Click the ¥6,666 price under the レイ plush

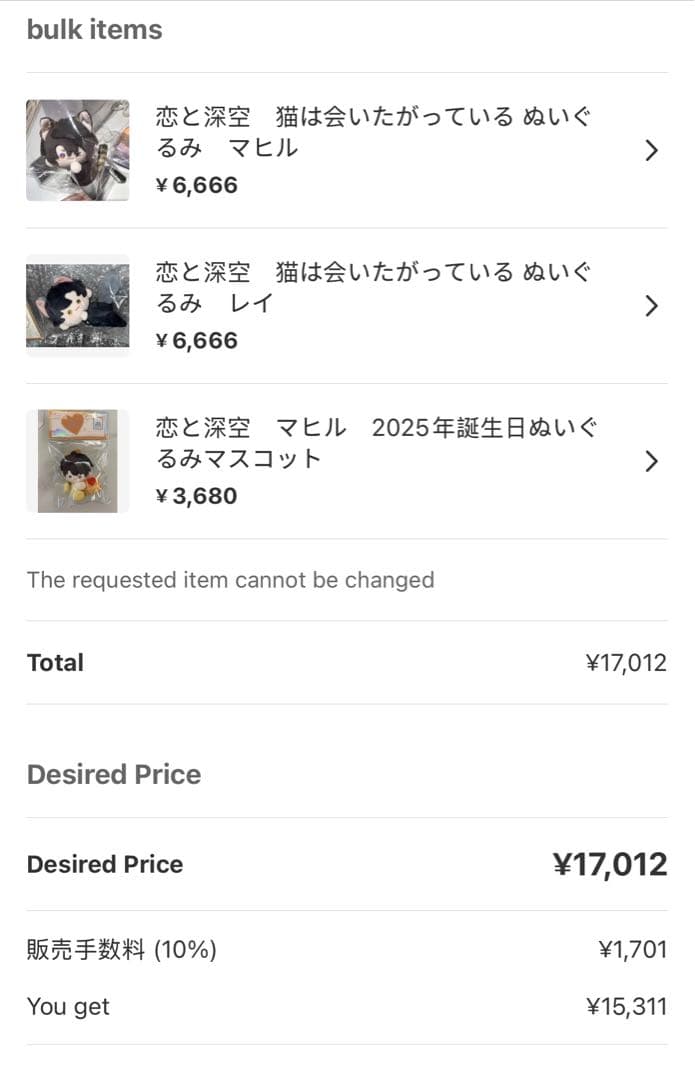pyautogui.click(x=197, y=341)
